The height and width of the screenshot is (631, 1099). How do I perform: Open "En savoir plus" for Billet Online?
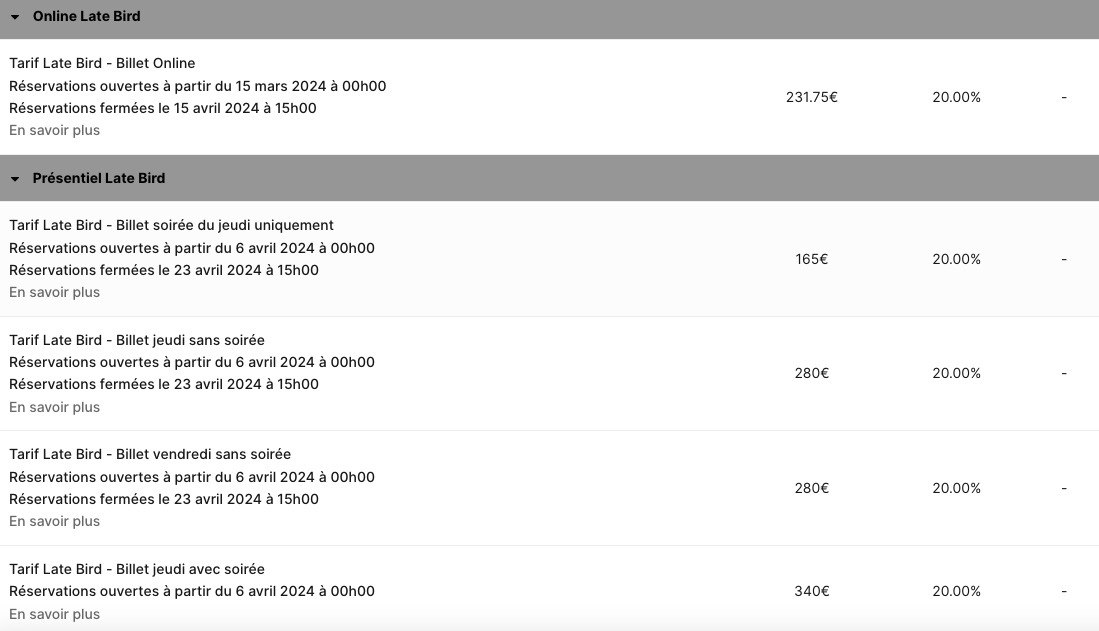point(55,130)
